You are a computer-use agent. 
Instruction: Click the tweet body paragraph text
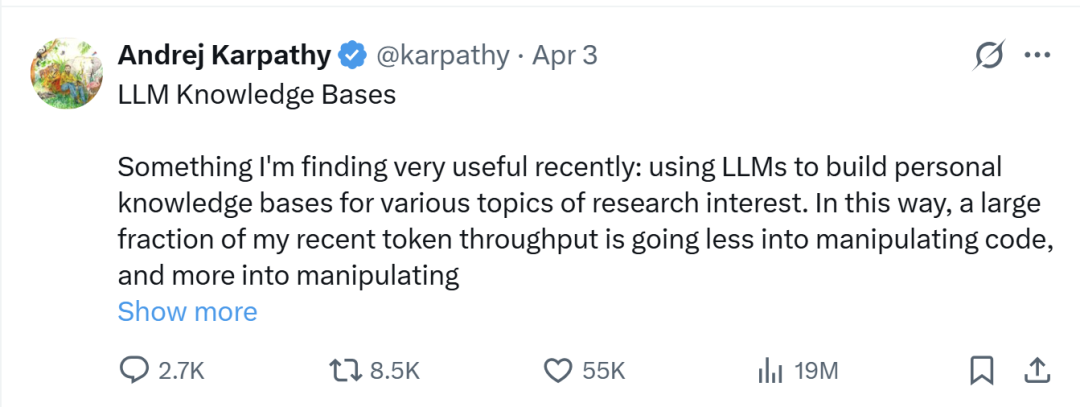(560, 221)
